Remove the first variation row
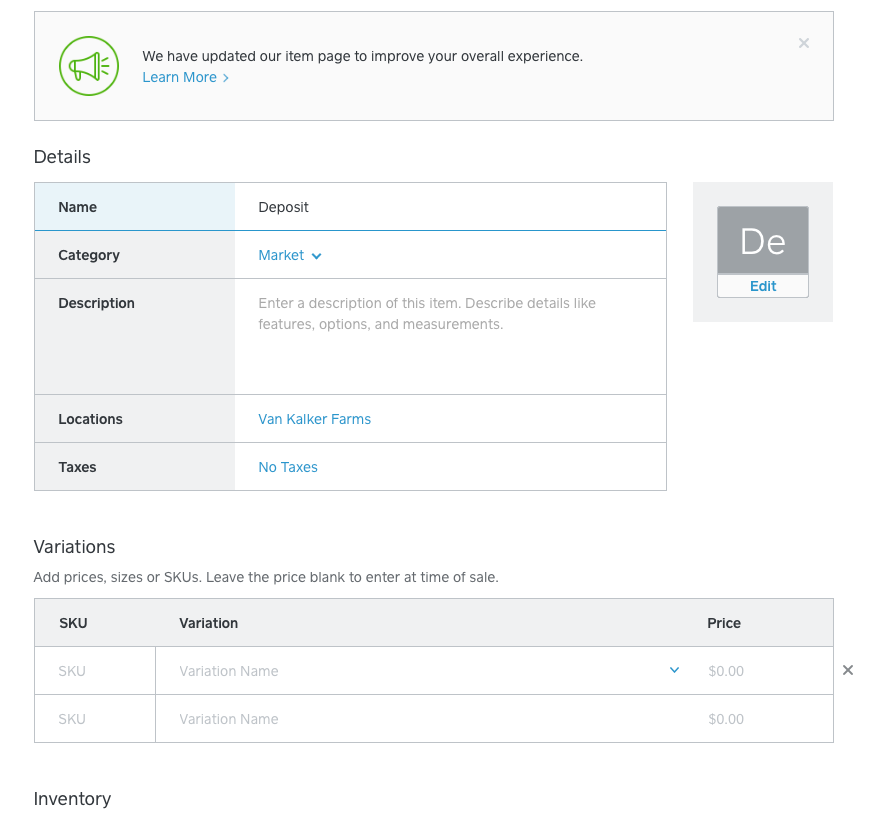 [x=848, y=670]
